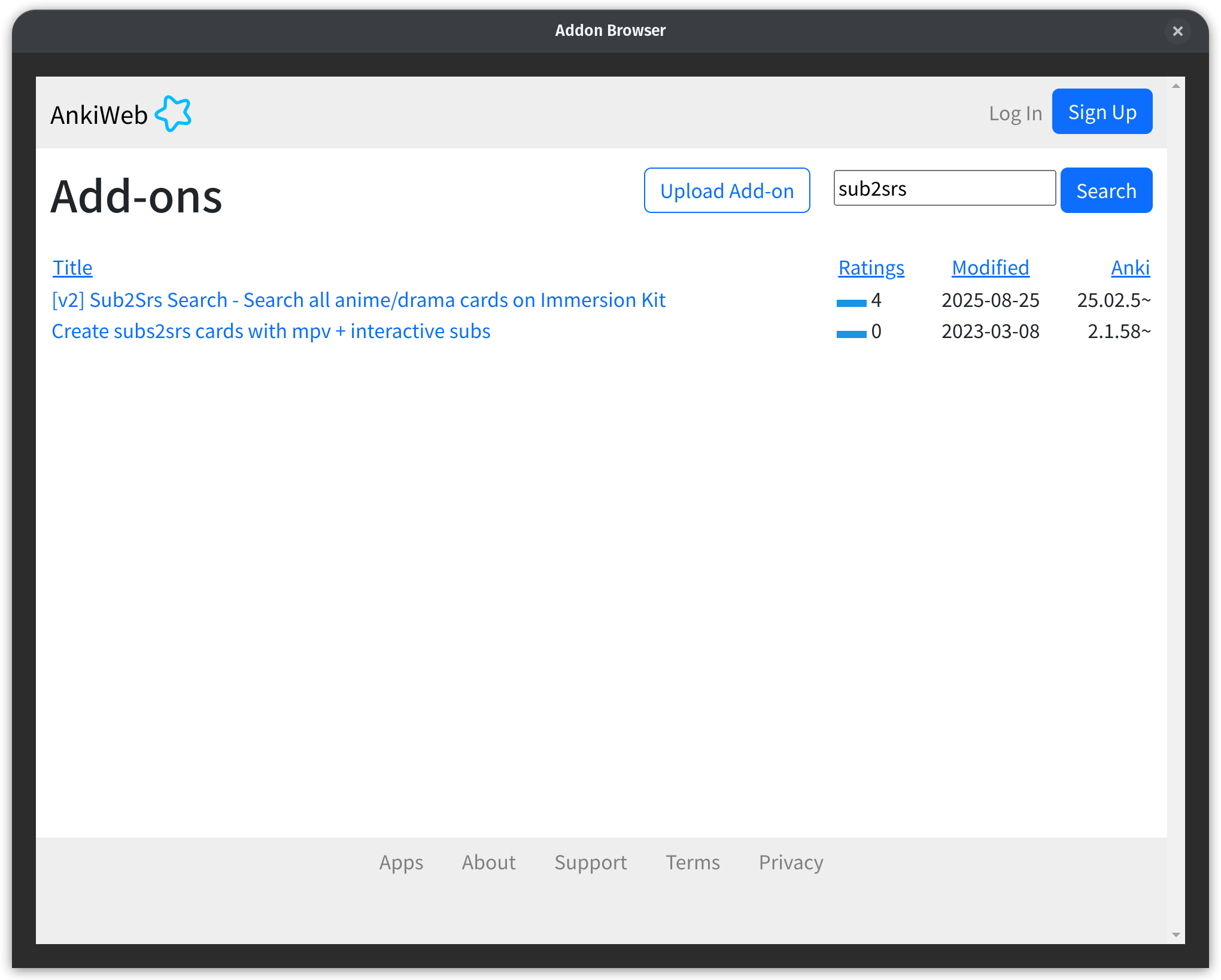Click the scrollbar down arrow
1221x980 pixels.
(1176, 935)
